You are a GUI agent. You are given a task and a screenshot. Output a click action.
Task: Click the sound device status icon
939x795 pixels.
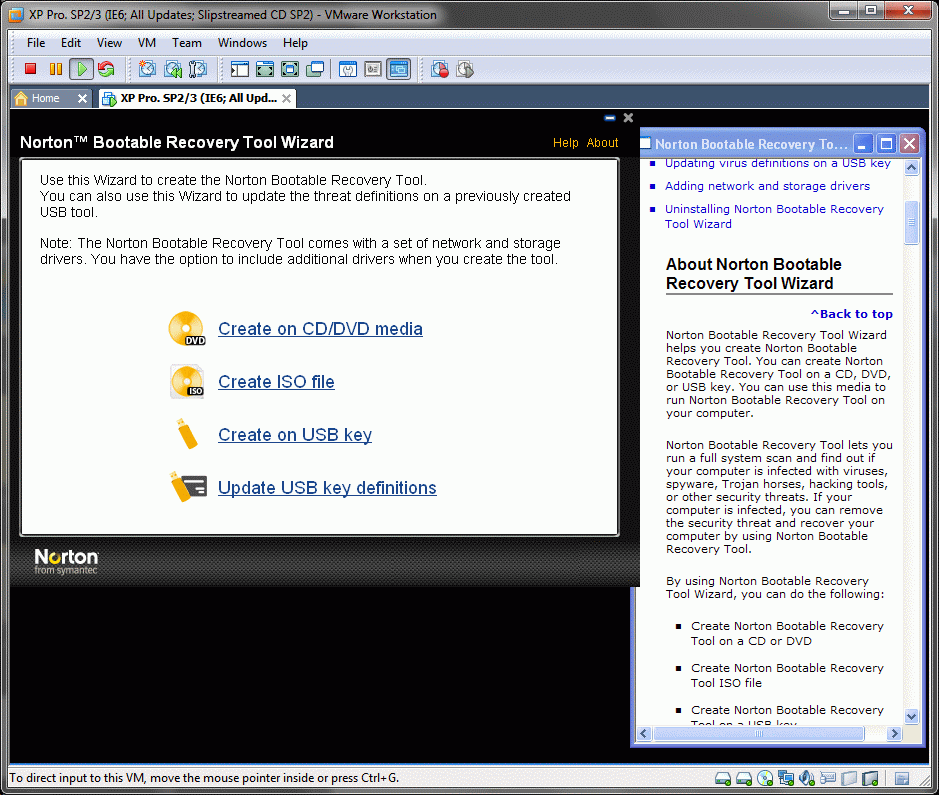point(806,778)
